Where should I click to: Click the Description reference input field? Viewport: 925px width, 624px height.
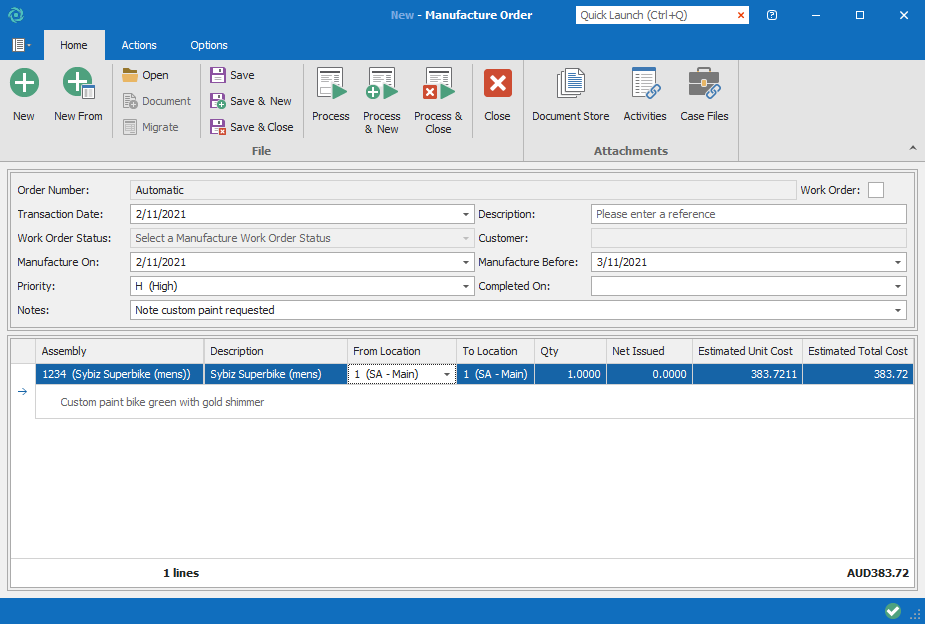748,214
